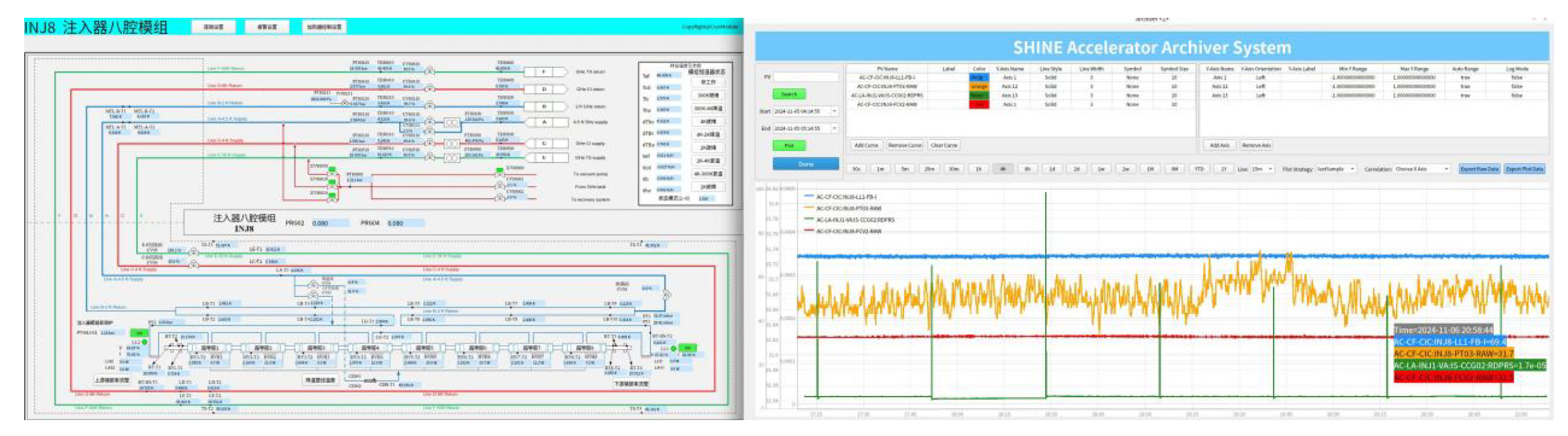Click the Clear Curve button
The width and height of the screenshot is (1568, 436).
[944, 145]
